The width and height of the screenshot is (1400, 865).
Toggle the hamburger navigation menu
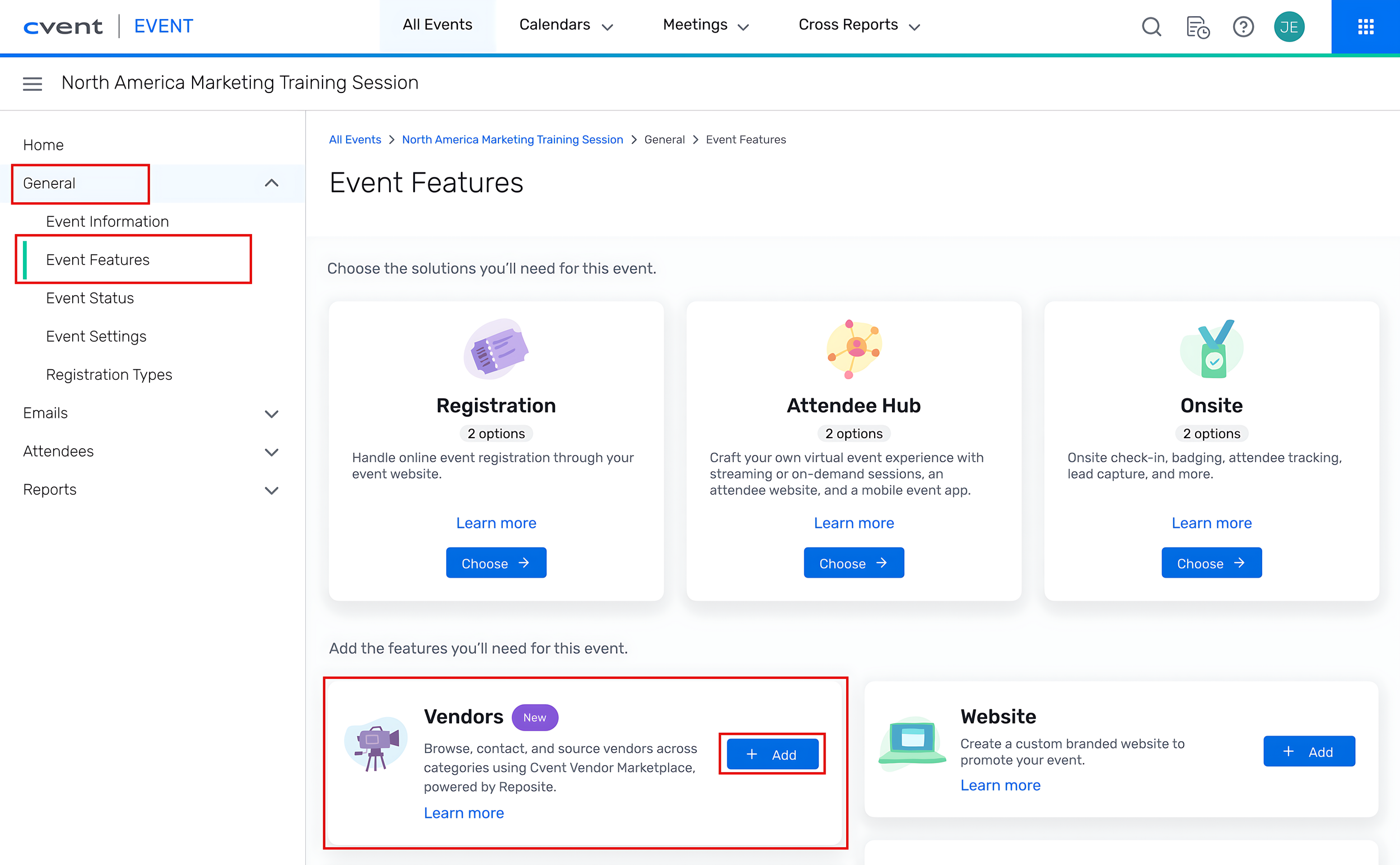click(32, 83)
